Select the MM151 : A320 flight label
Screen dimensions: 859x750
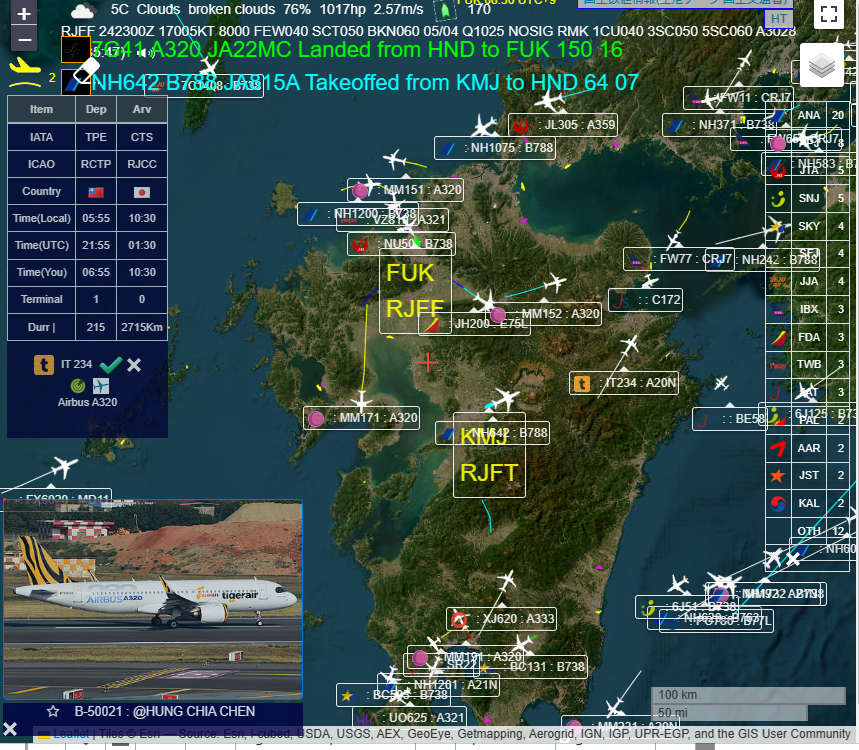point(405,190)
